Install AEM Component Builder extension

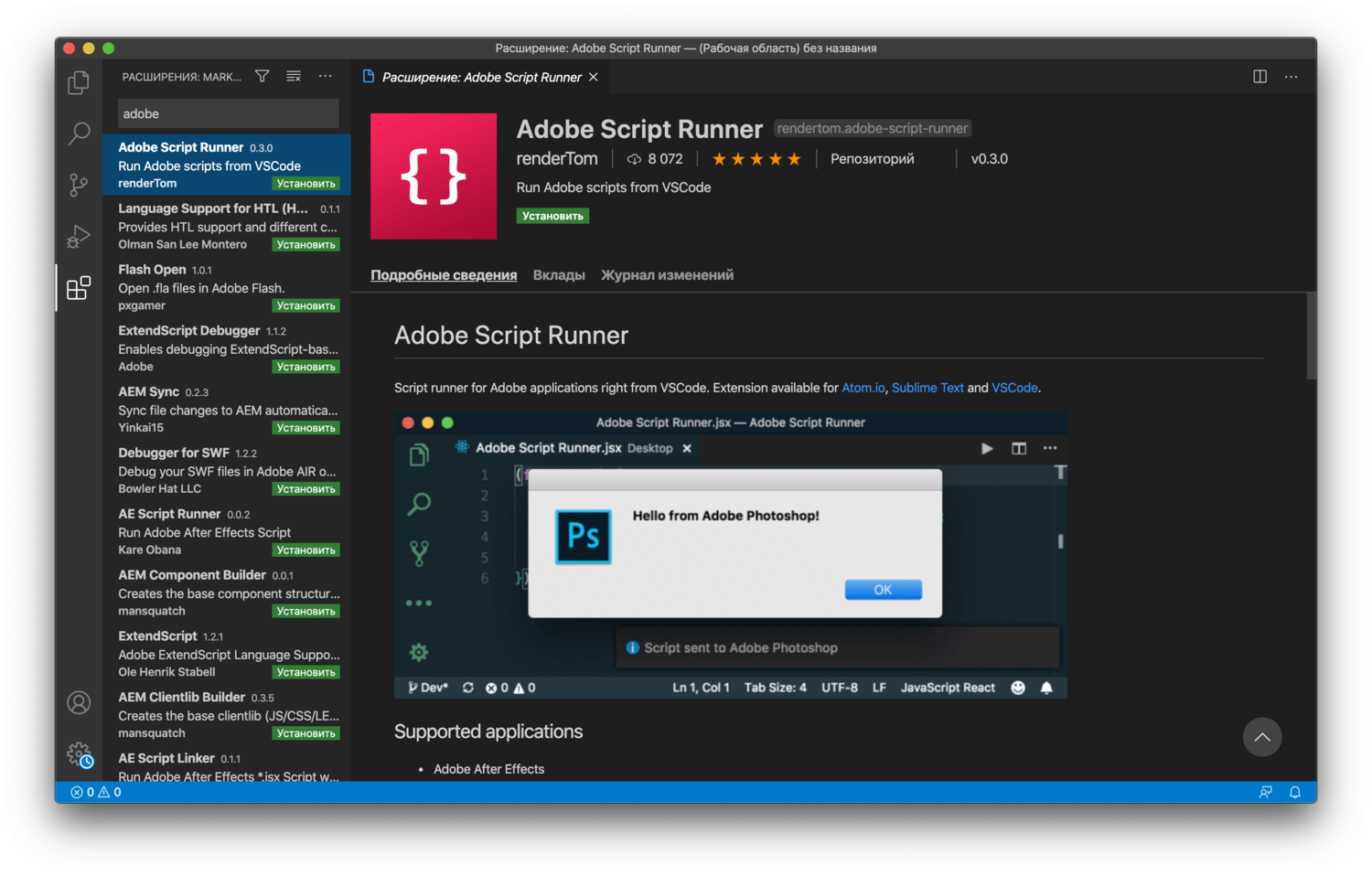[x=306, y=612]
